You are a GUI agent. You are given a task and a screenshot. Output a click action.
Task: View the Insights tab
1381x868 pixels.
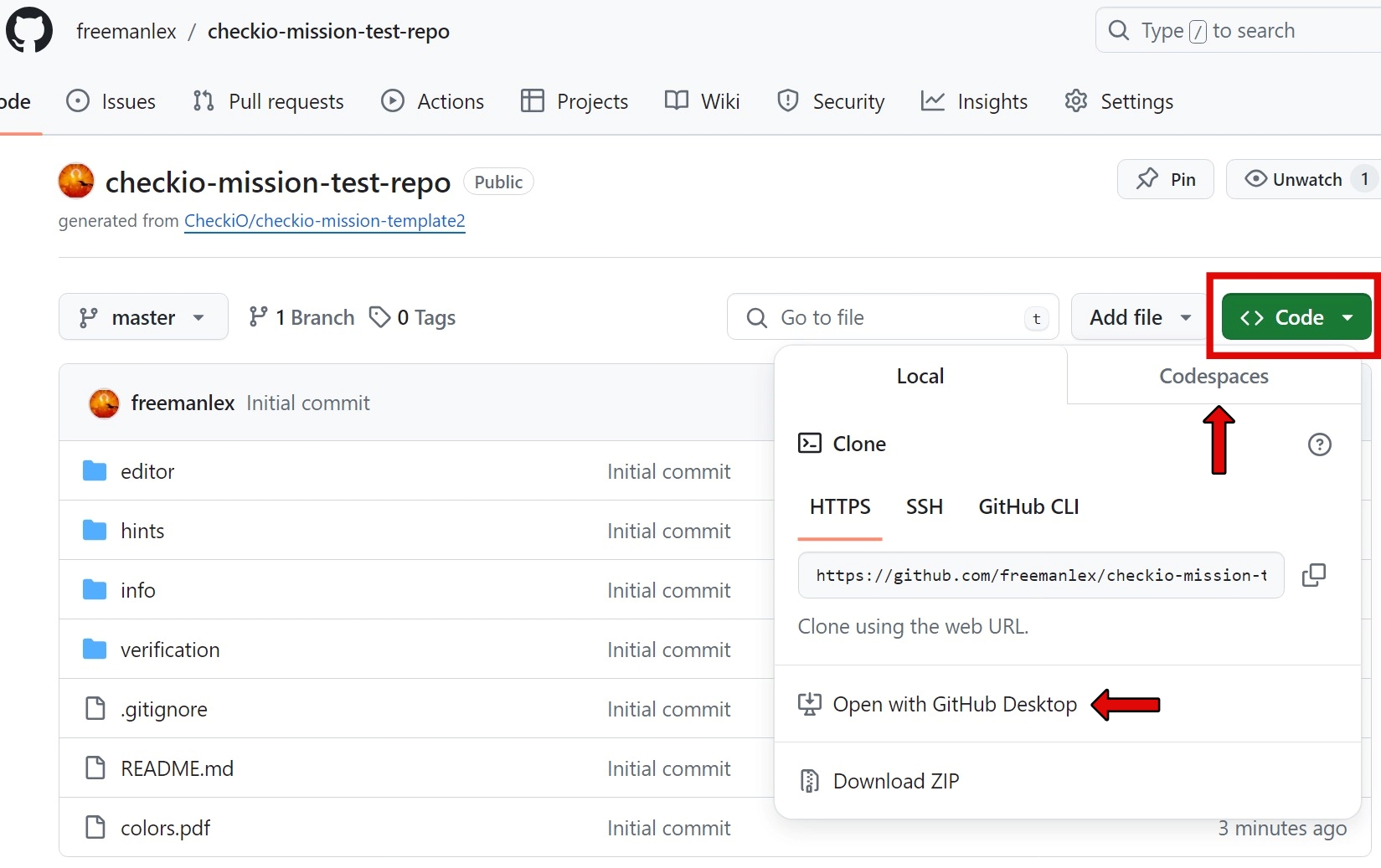974,101
